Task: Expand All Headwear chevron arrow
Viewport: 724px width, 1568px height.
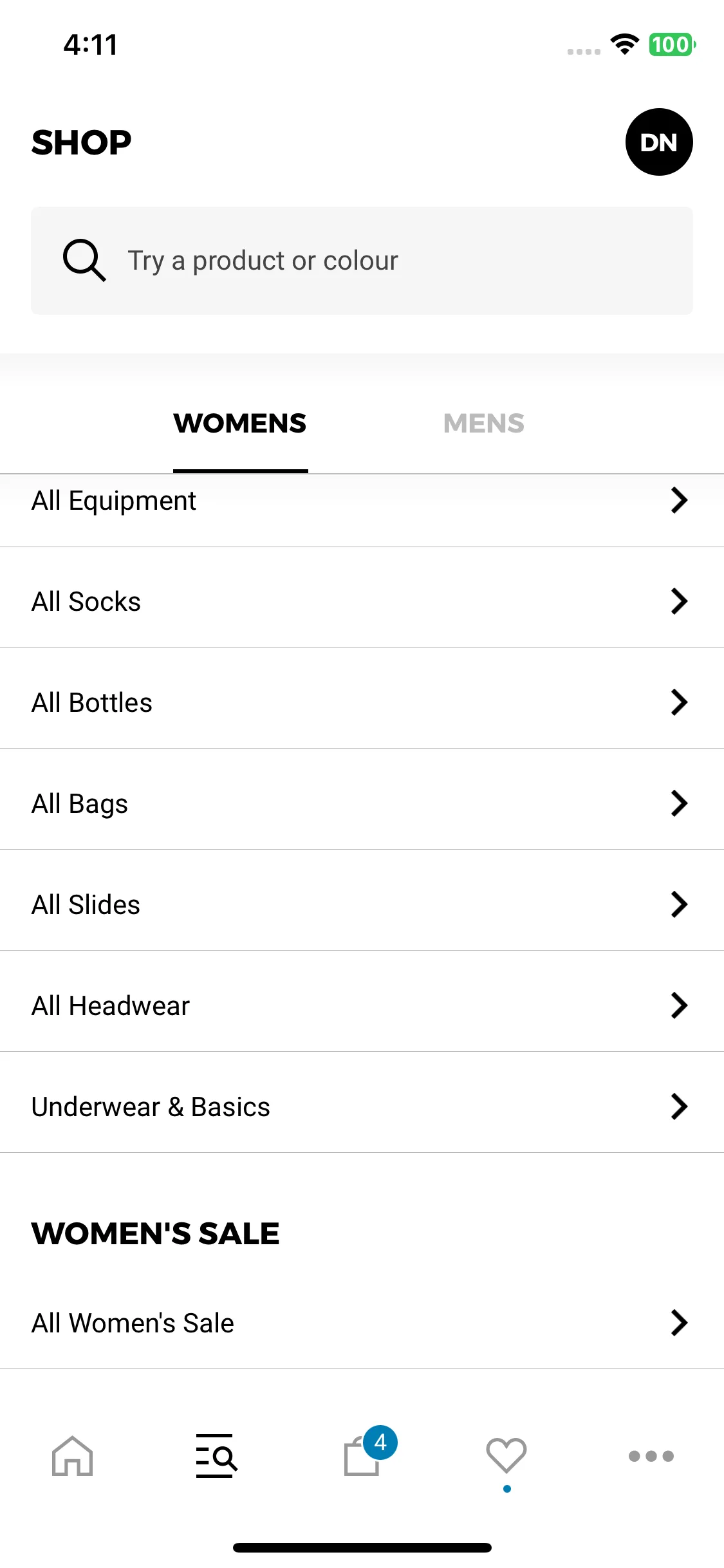Action: coord(679,1005)
